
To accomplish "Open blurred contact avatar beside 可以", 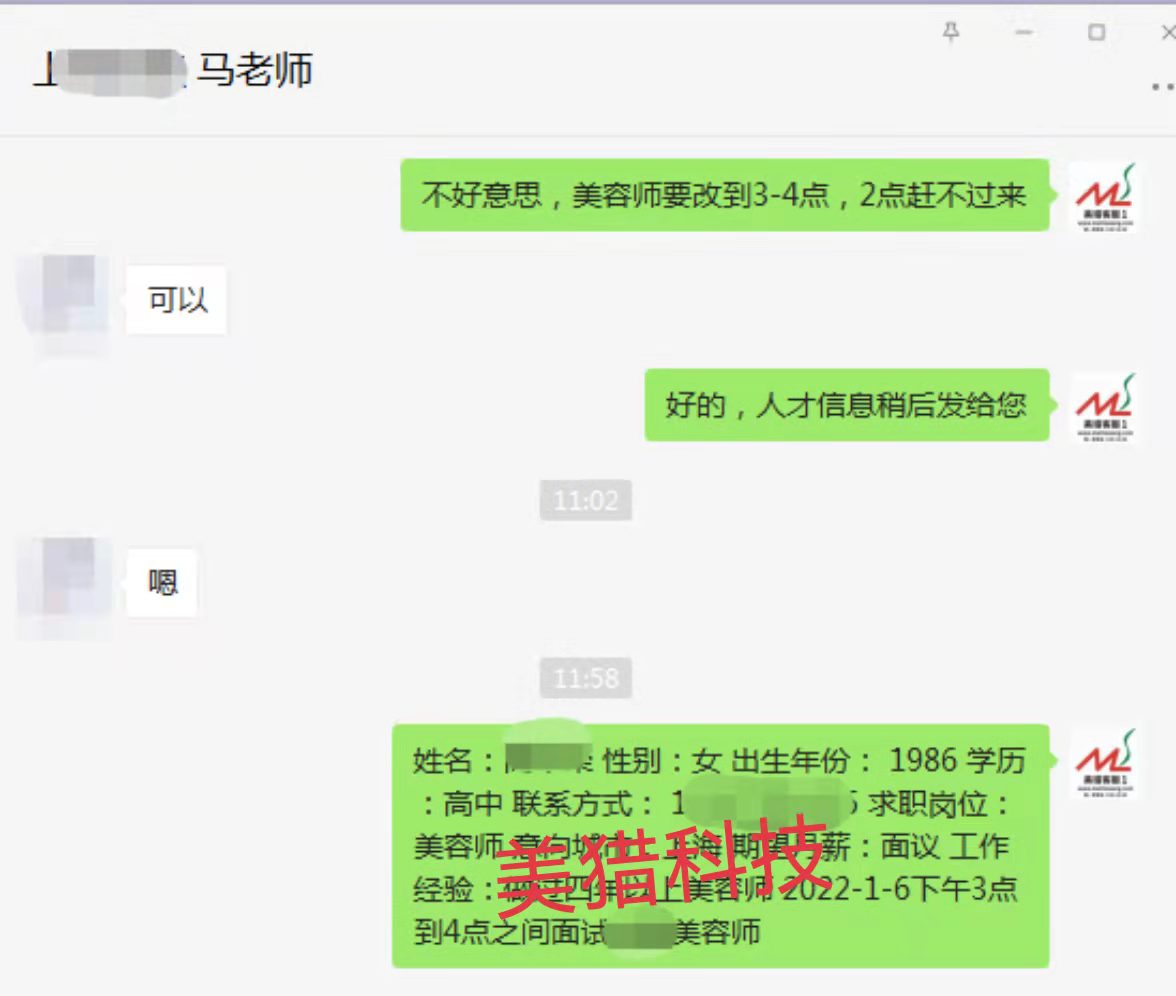I will click(63, 297).
